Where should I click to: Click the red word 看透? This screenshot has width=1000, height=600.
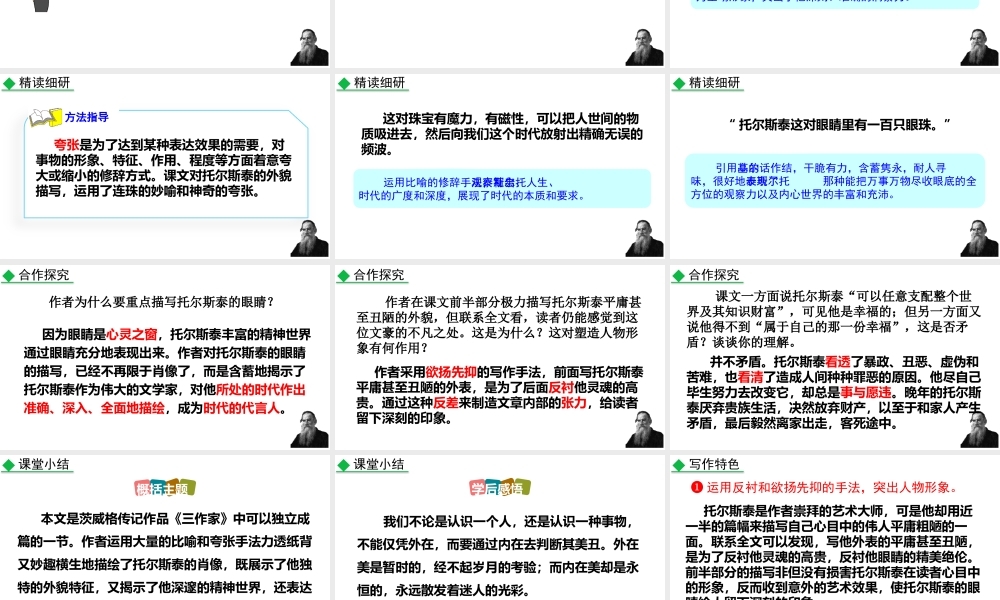838,362
